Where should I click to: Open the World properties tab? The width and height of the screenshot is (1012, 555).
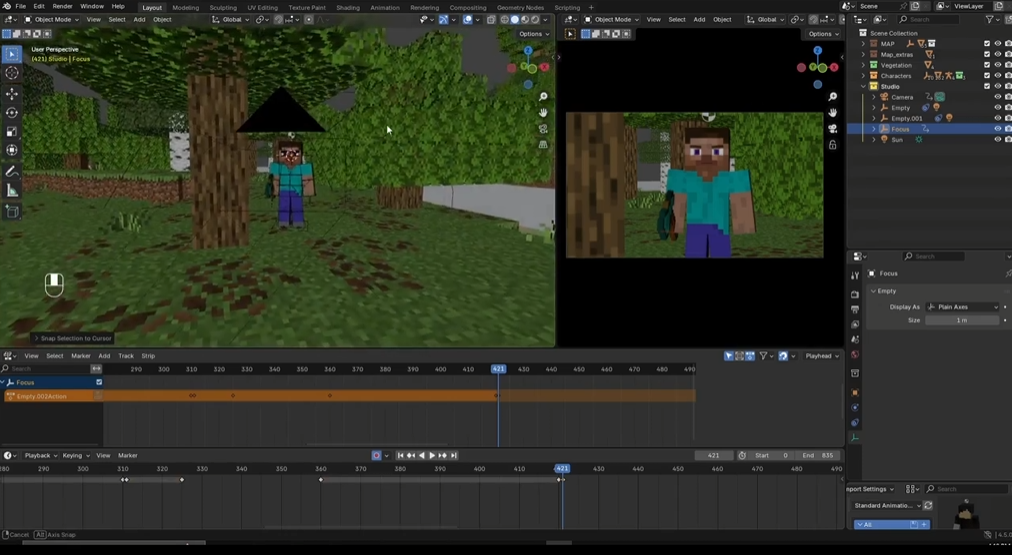point(855,354)
